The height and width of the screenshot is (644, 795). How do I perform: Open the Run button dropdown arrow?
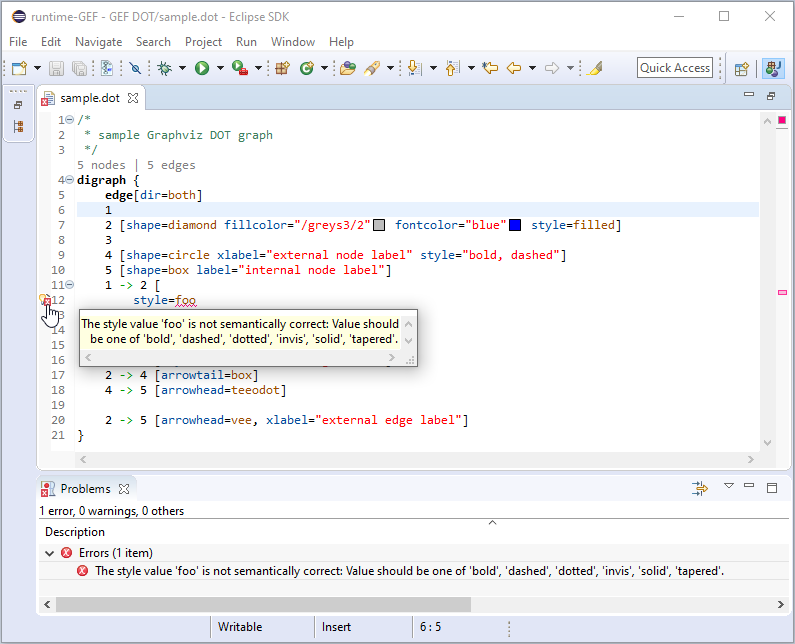coord(220,68)
